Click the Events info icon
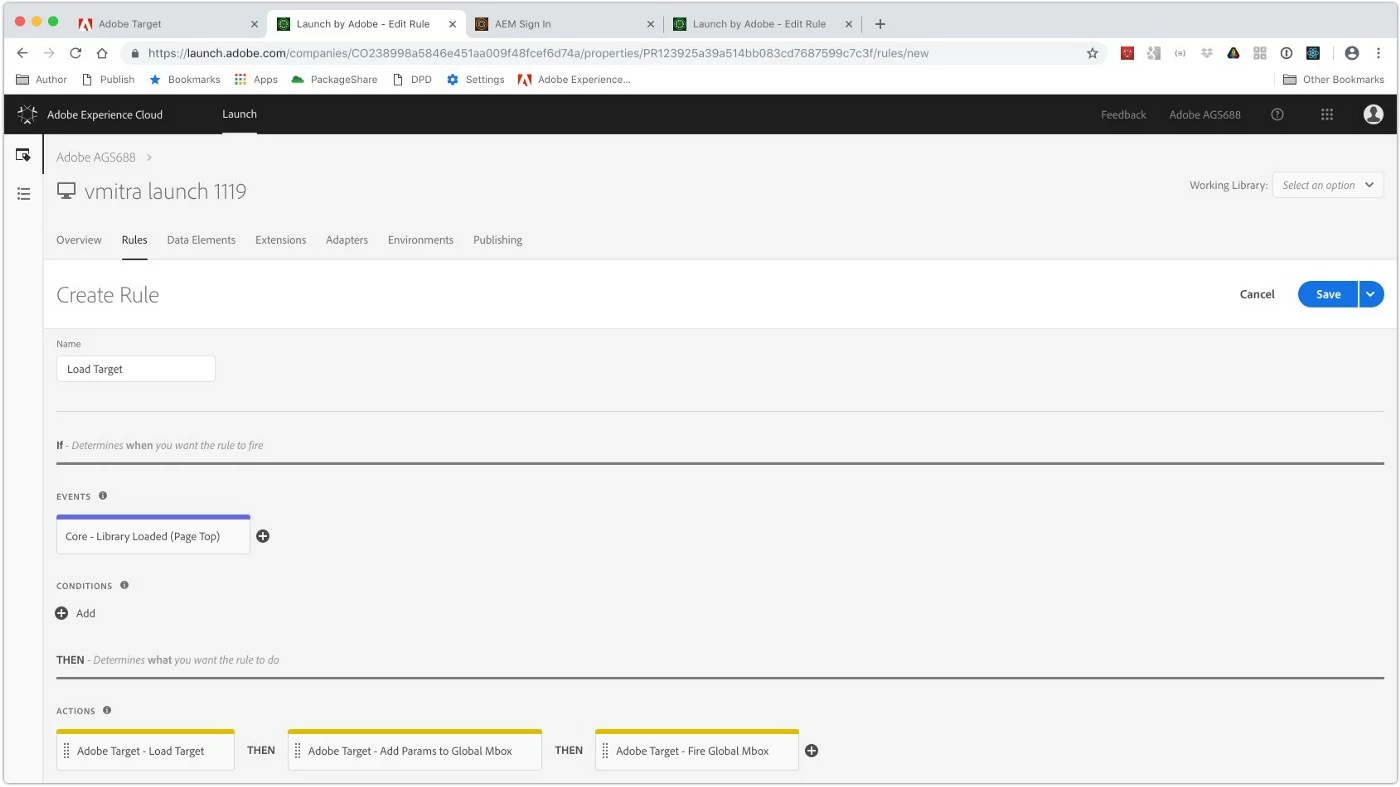 (x=102, y=496)
